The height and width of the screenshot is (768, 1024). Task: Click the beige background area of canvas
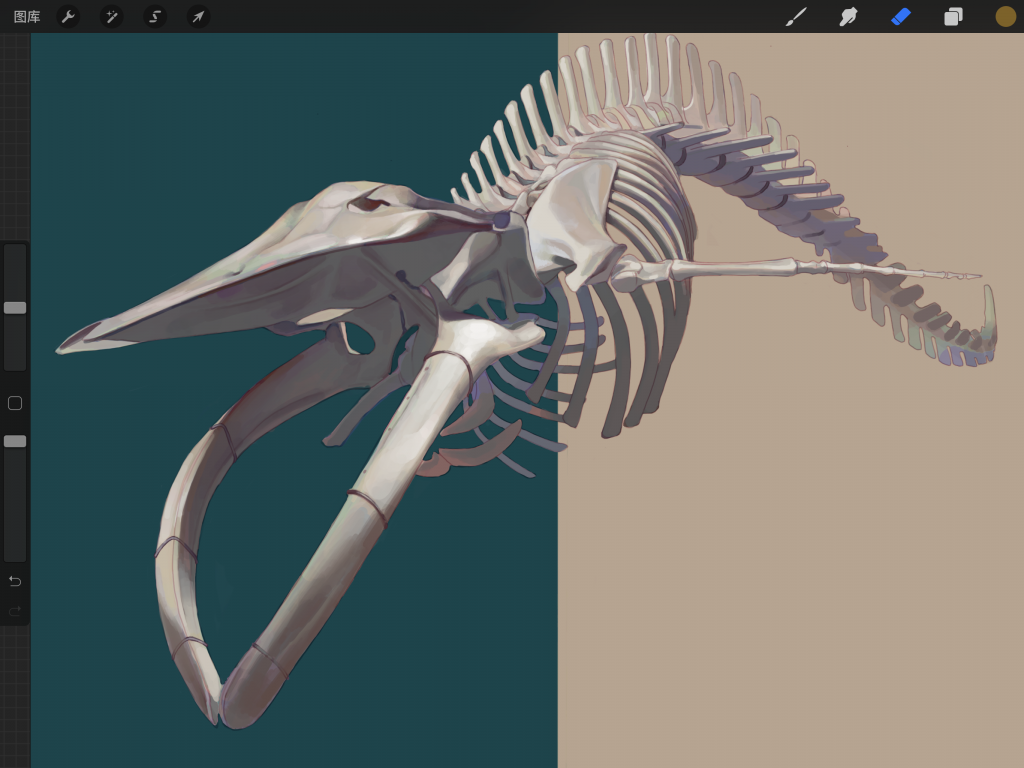click(x=800, y=550)
